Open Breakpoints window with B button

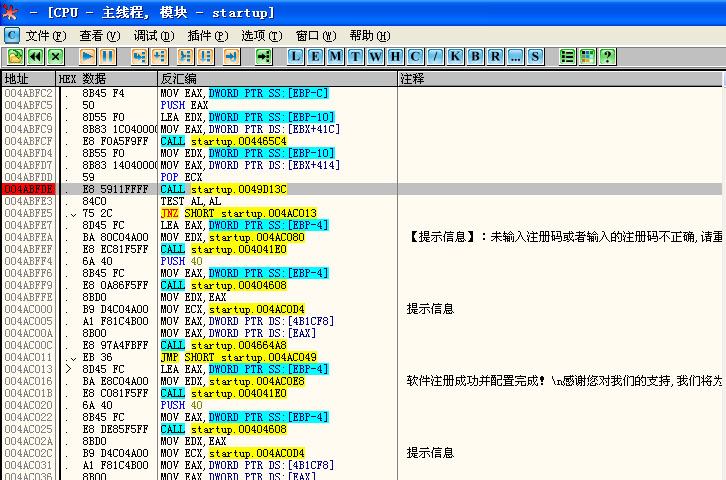pos(475,56)
